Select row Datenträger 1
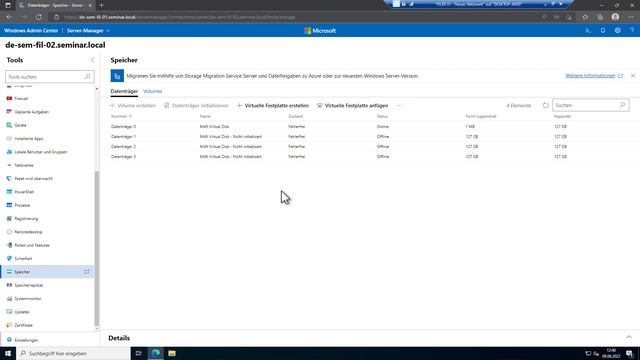 (370, 137)
